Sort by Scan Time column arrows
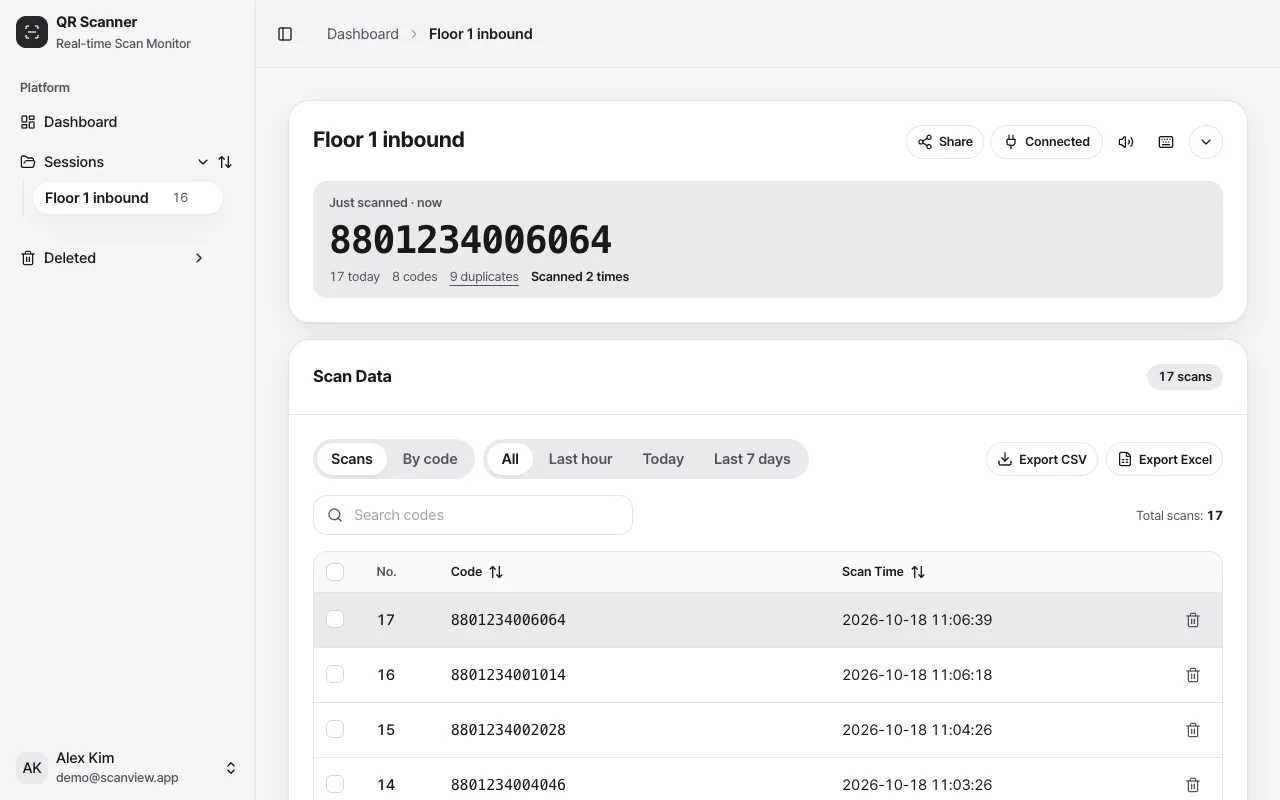Screen dimensions: 1280x800 (x=918, y=572)
